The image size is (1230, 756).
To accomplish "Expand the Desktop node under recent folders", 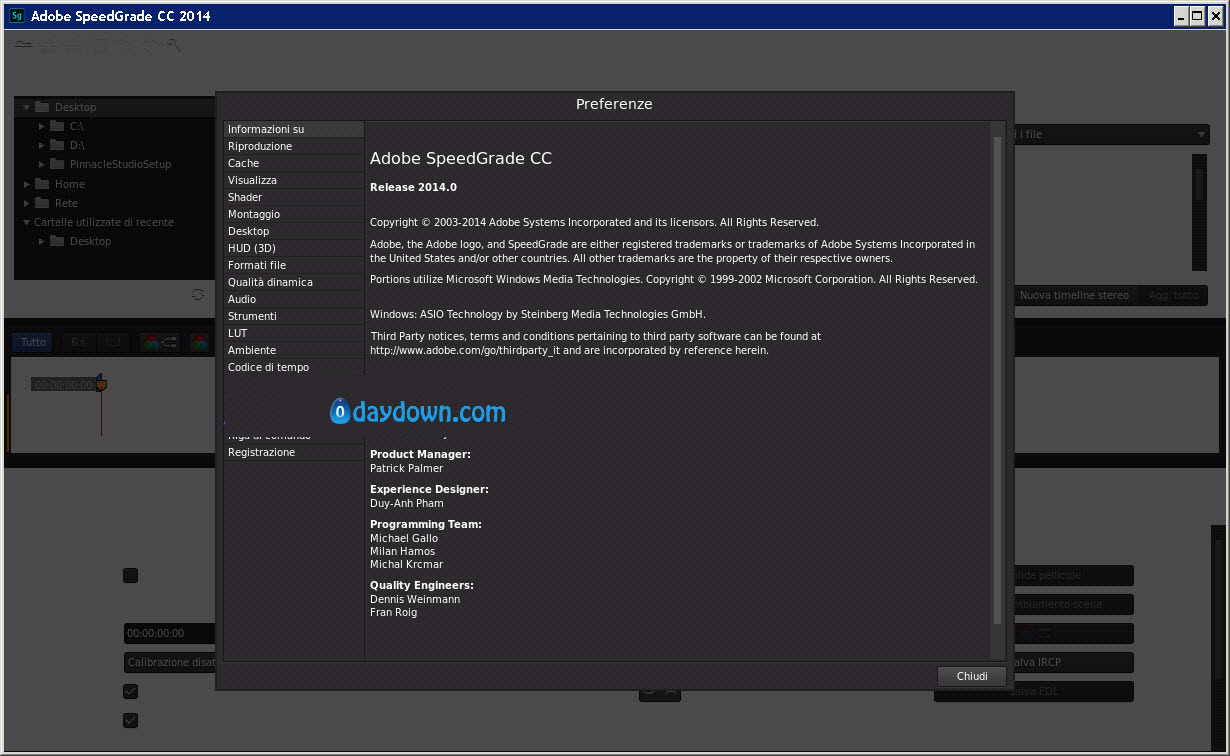I will (42, 241).
